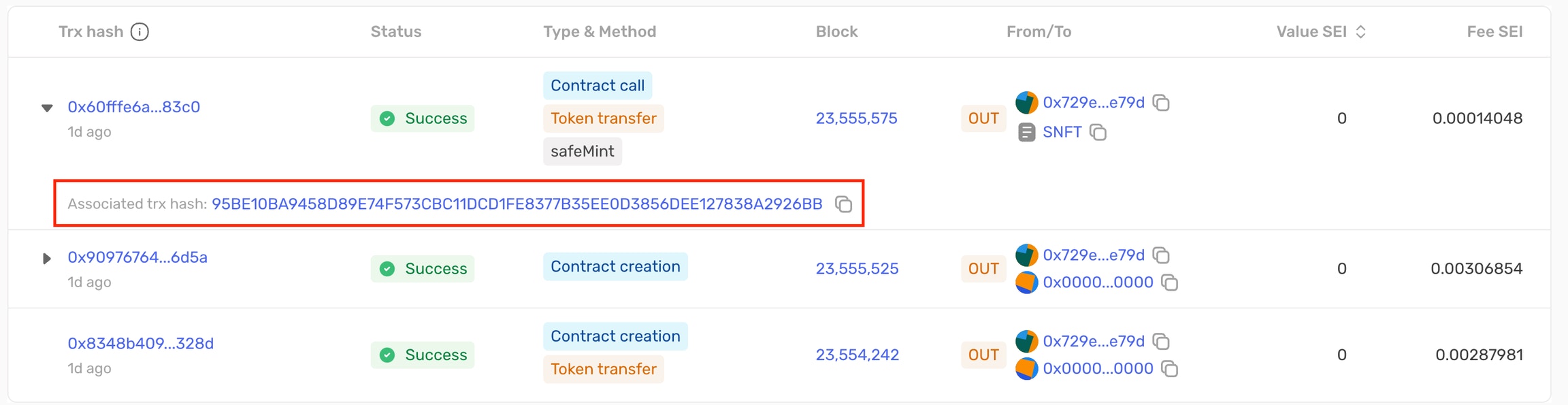Image resolution: width=1568 pixels, height=405 pixels.
Task: Copy 0x0000...0000 address in second row
Action: pyautogui.click(x=1169, y=282)
